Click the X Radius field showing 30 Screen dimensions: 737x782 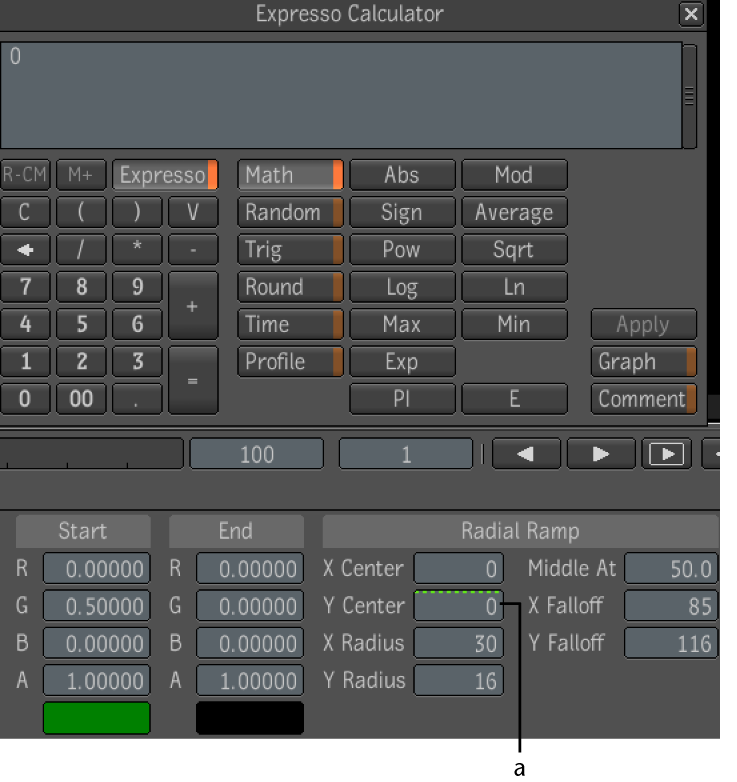pyautogui.click(x=459, y=643)
